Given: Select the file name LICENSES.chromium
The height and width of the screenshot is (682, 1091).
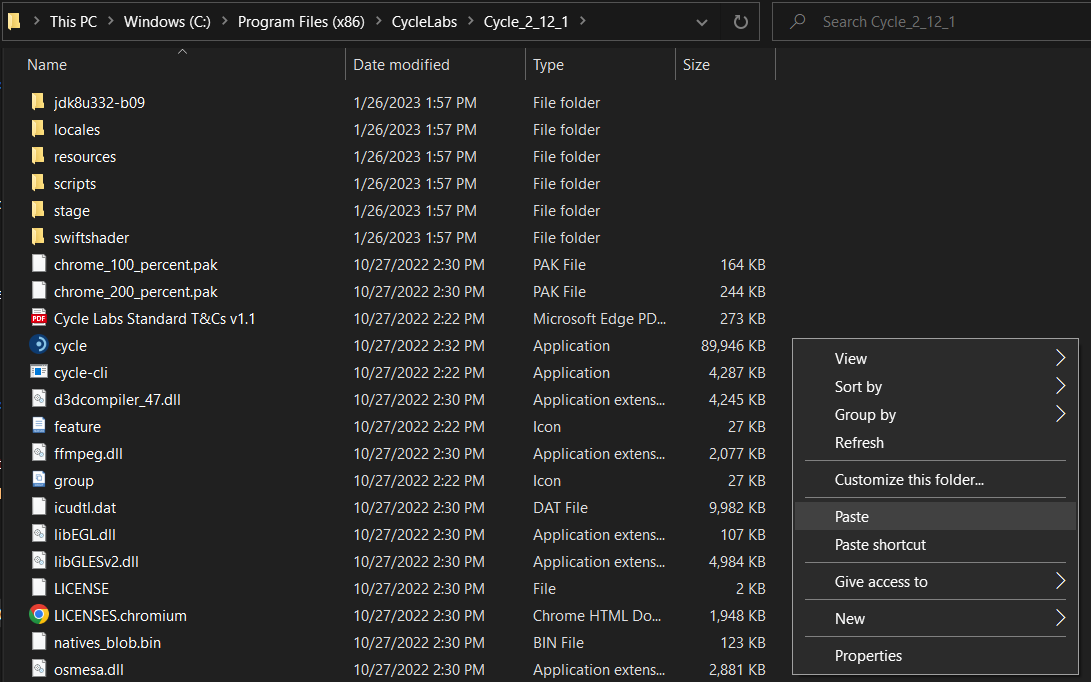Looking at the screenshot, I should tap(120, 616).
